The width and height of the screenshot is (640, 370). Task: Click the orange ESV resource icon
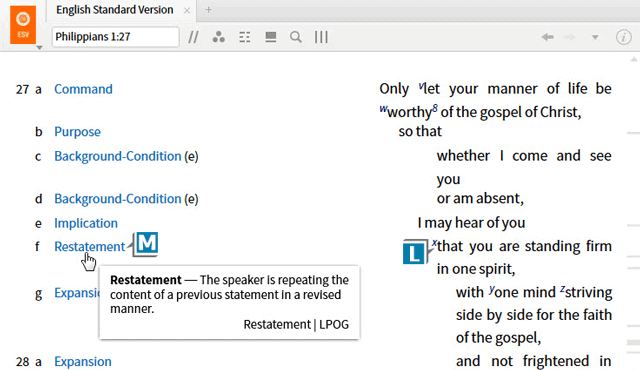click(x=23, y=24)
